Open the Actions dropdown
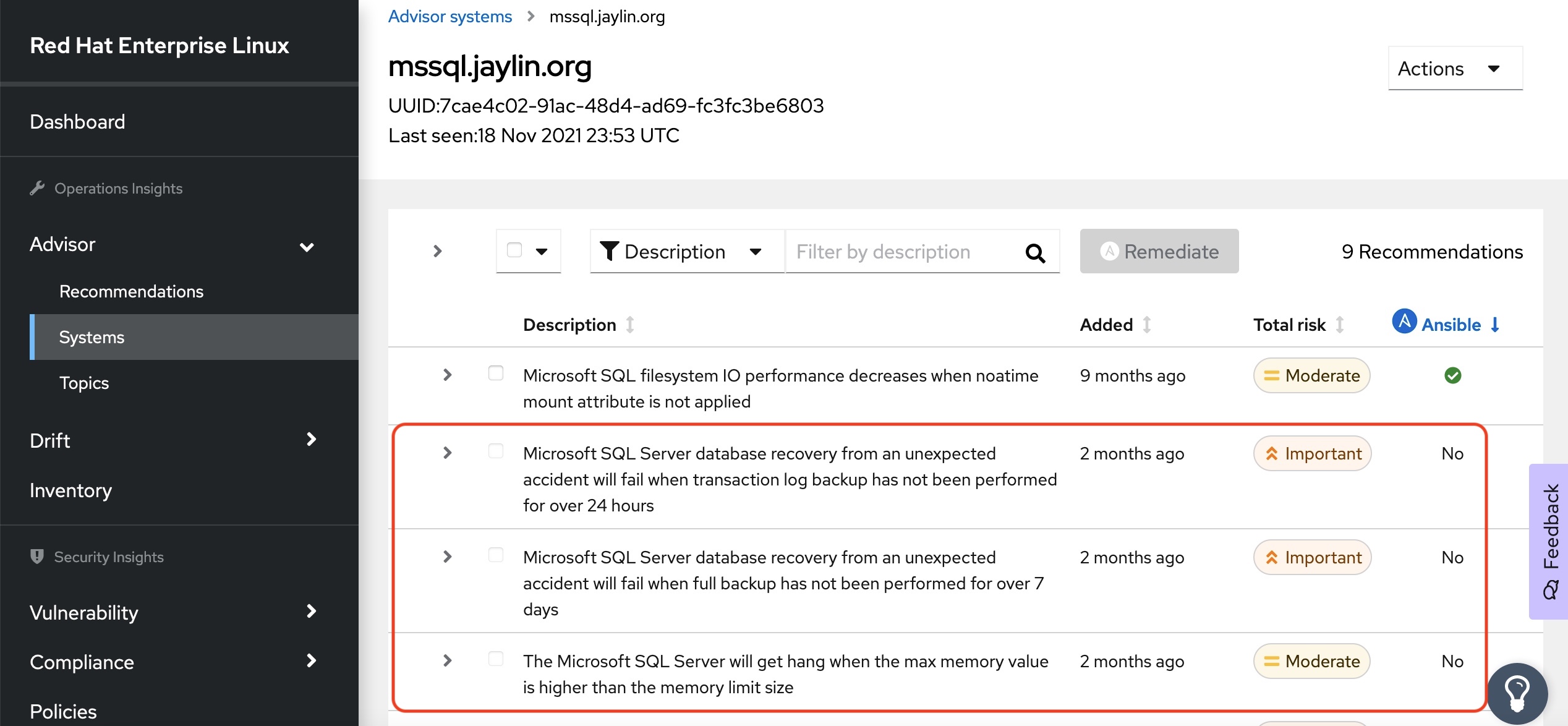1568x726 pixels. coord(1455,68)
